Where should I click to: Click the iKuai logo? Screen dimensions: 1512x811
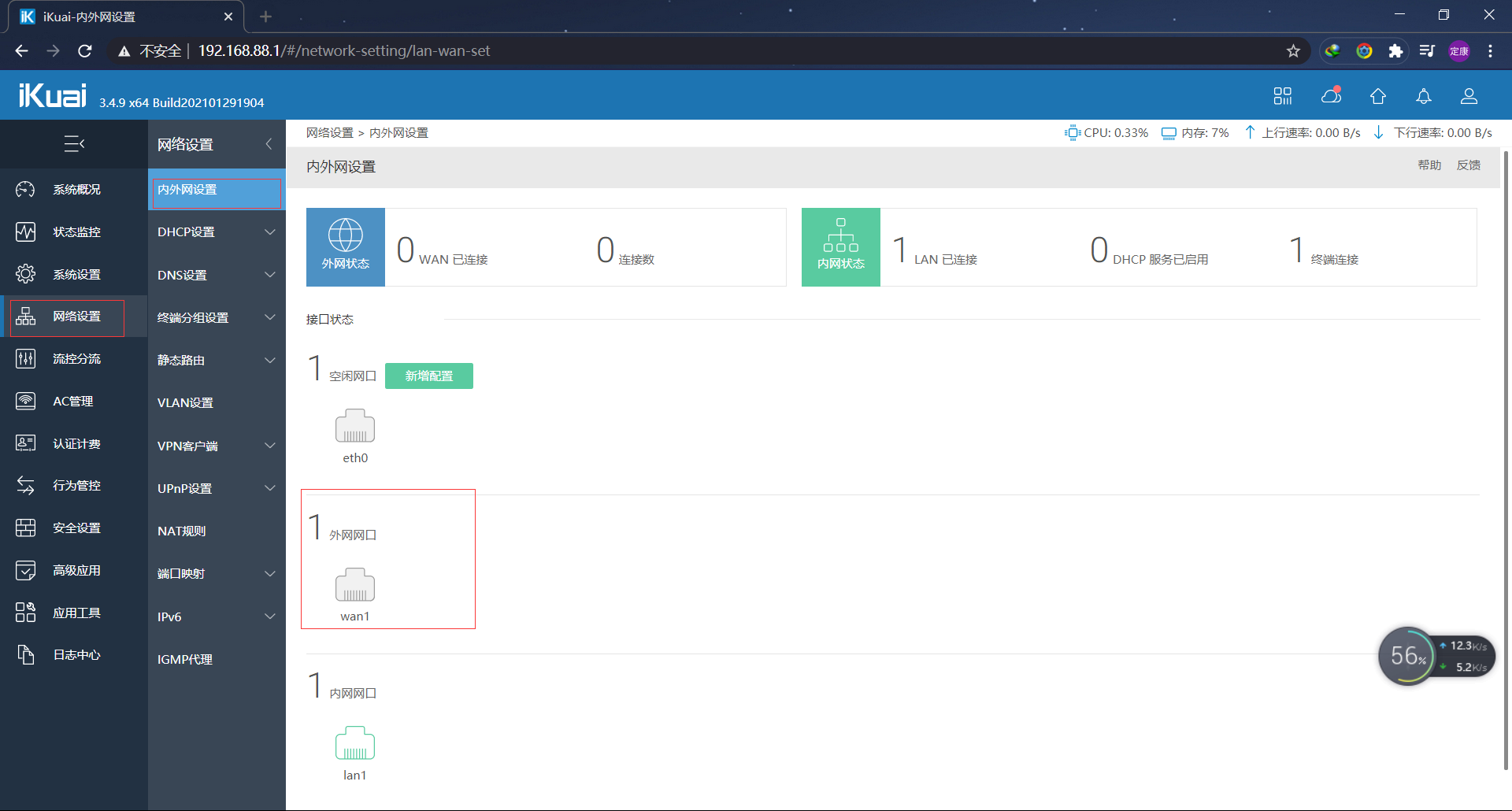53,95
